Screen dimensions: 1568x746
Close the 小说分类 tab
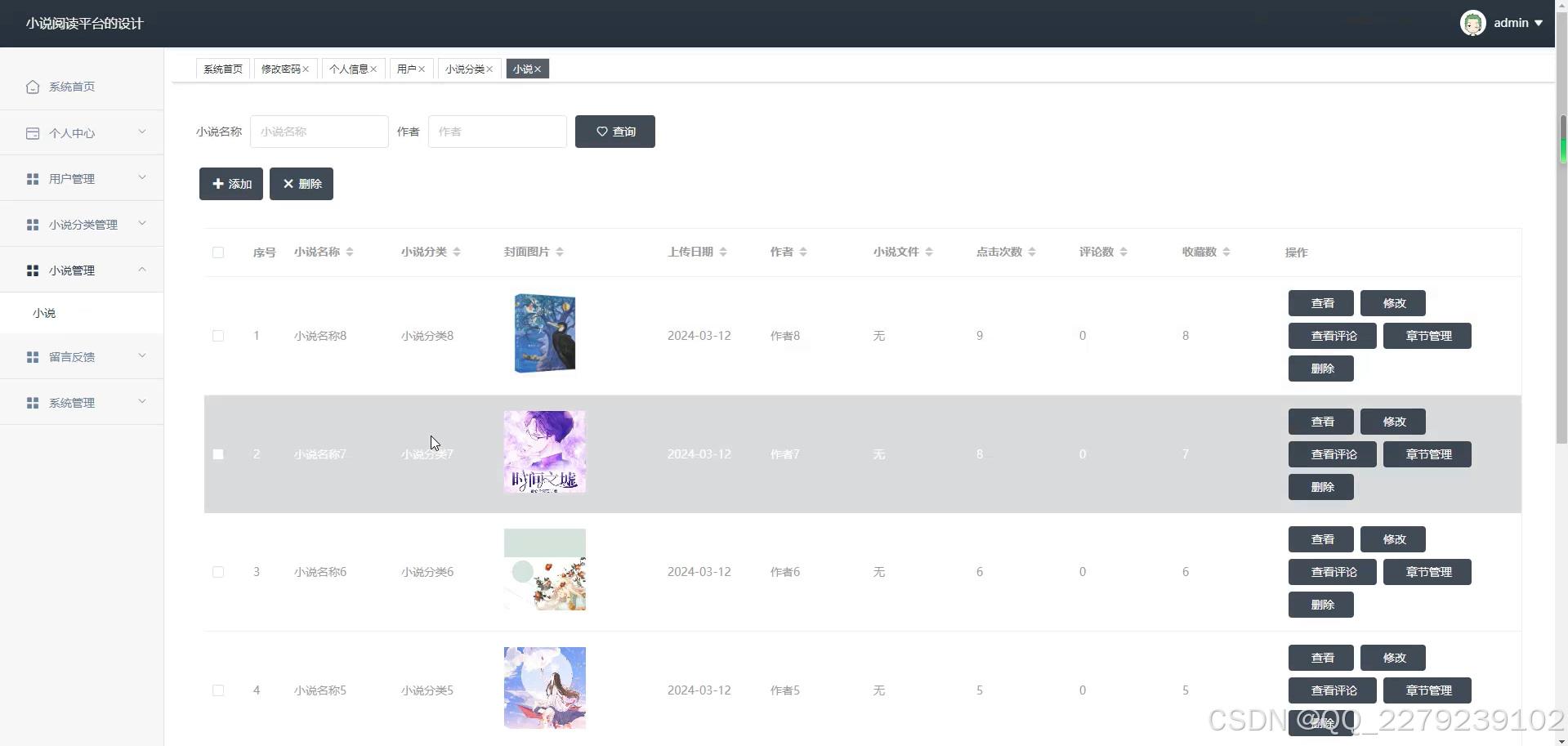[x=490, y=69]
